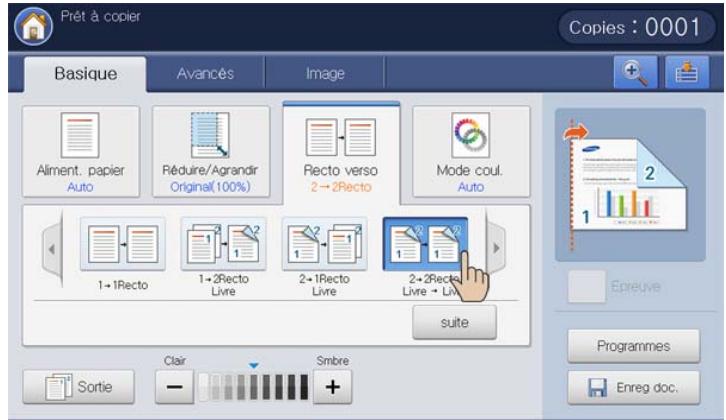The height and width of the screenshot is (420, 726).
Task: Click the Copies counter field
Action: point(634,27)
